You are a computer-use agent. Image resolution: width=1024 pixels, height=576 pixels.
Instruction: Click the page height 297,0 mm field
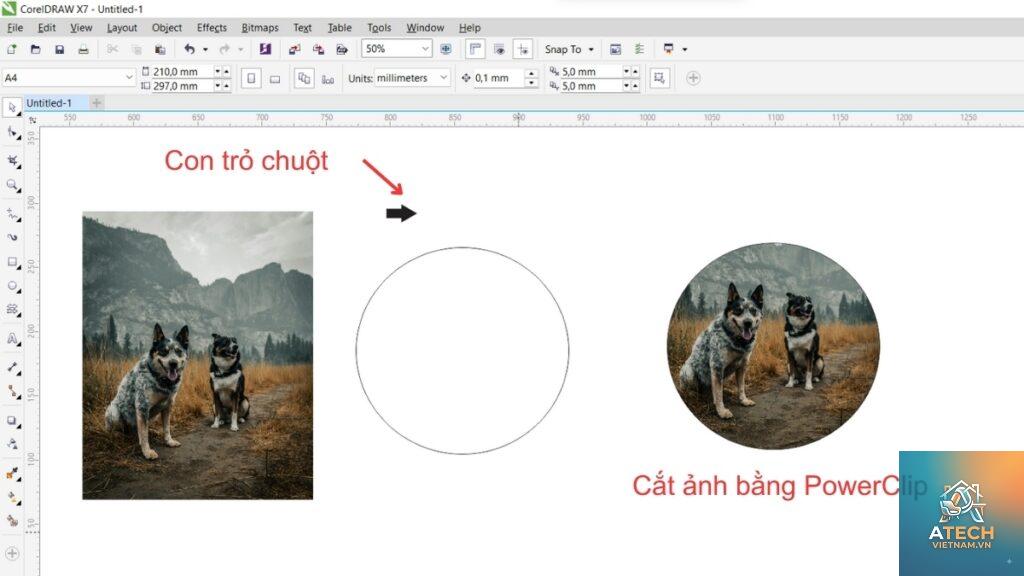point(184,86)
